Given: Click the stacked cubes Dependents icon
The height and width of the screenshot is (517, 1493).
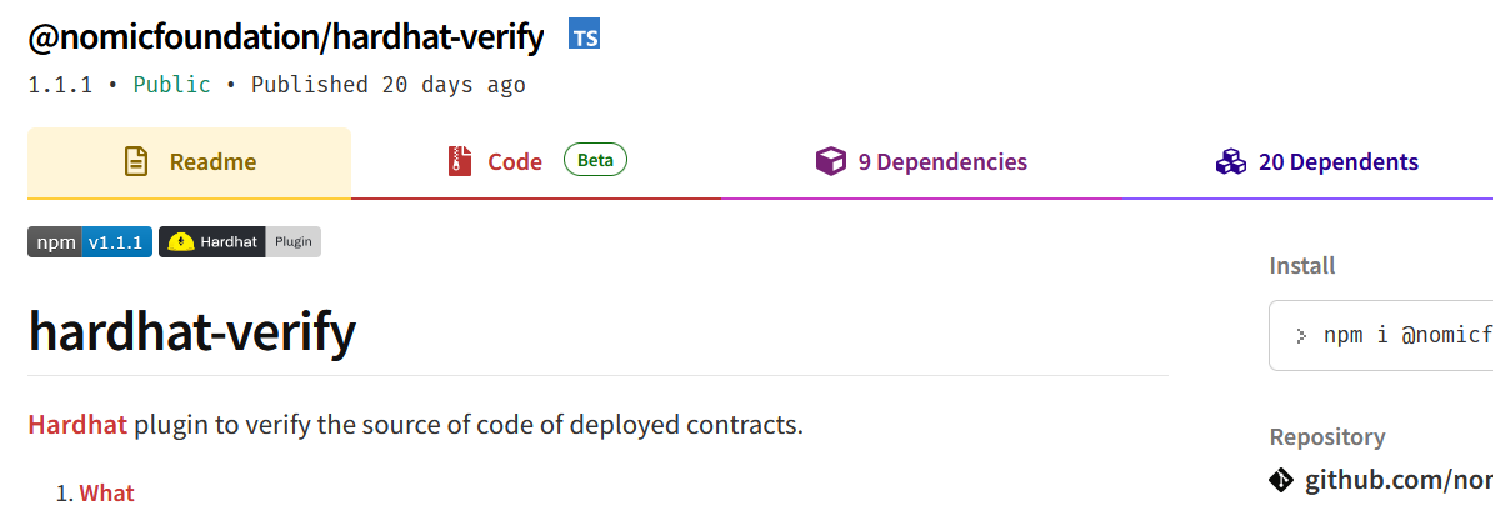Looking at the screenshot, I should pos(1230,161).
